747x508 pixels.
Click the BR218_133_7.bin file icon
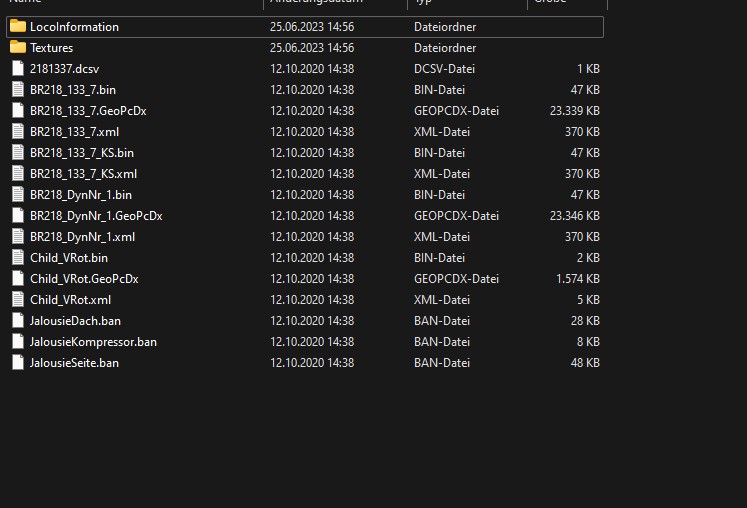tap(18, 90)
